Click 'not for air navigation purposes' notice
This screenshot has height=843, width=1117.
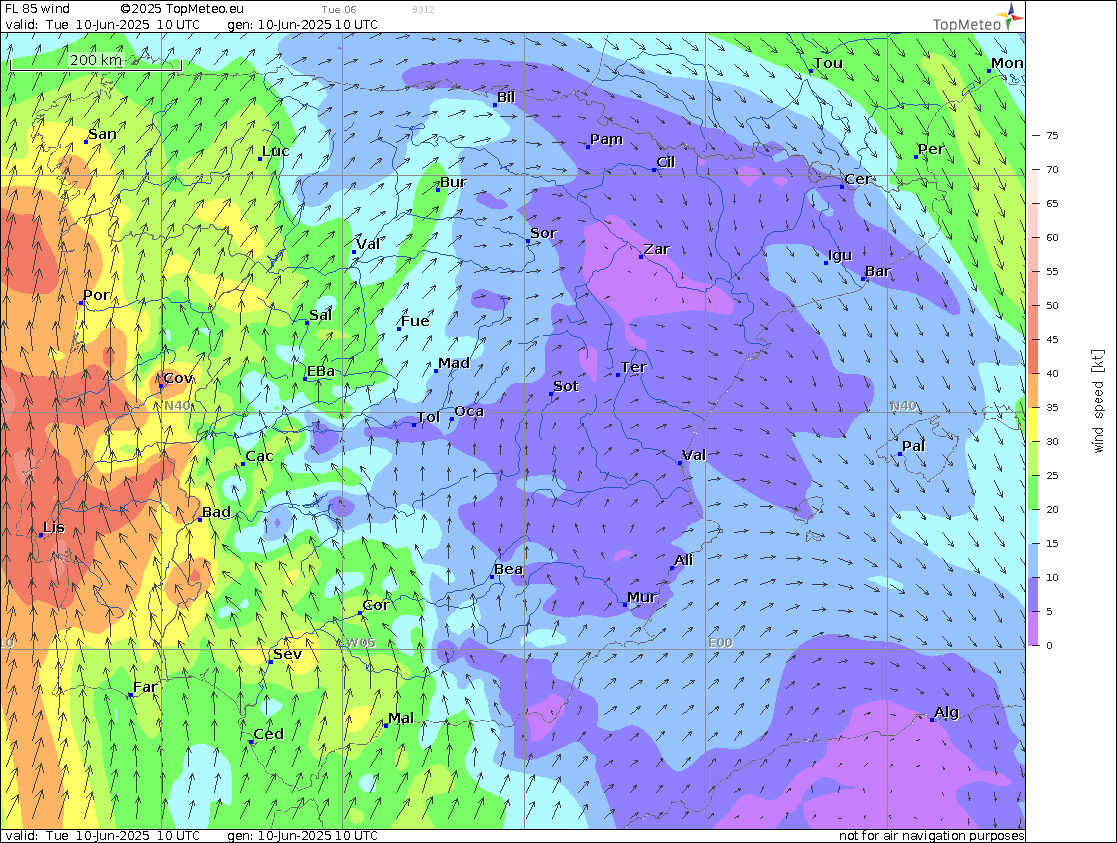pyautogui.click(x=931, y=835)
